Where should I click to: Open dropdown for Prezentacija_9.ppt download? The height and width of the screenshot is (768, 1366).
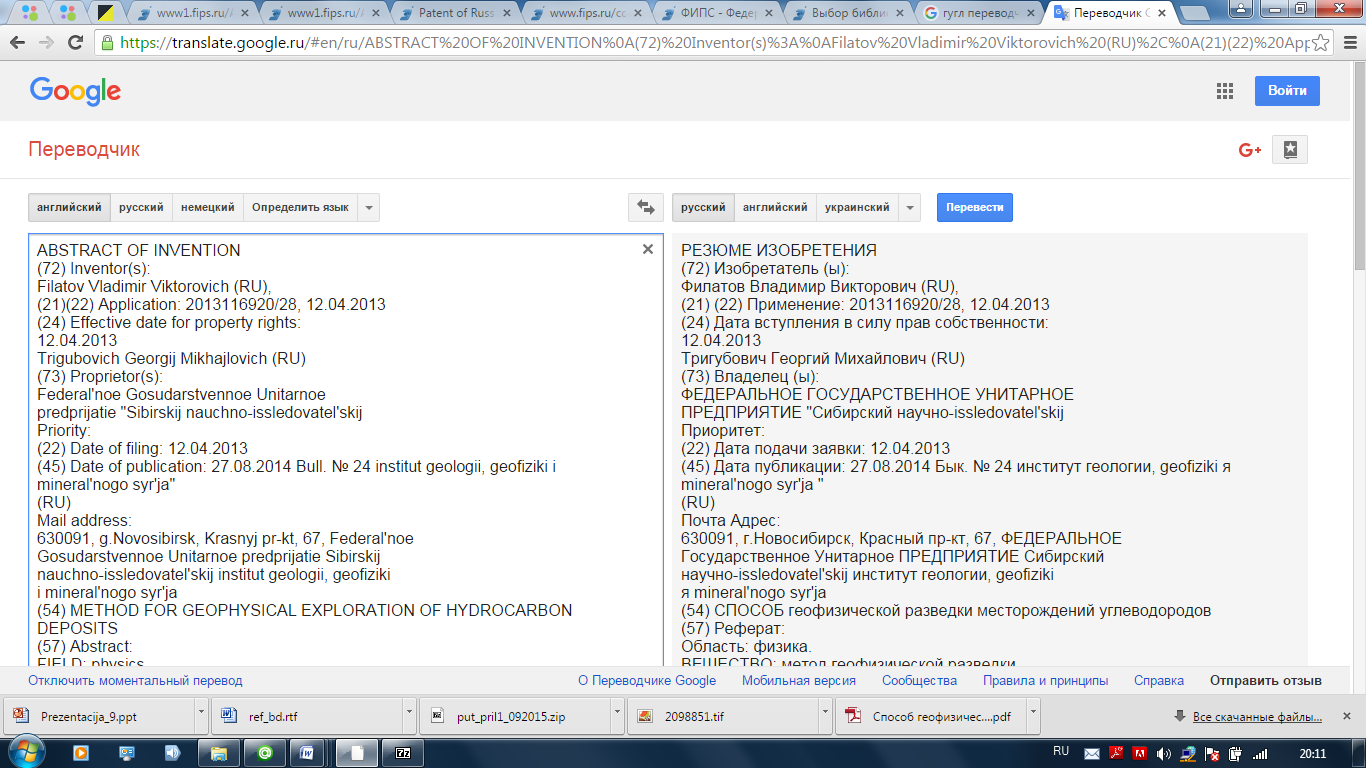(x=200, y=716)
